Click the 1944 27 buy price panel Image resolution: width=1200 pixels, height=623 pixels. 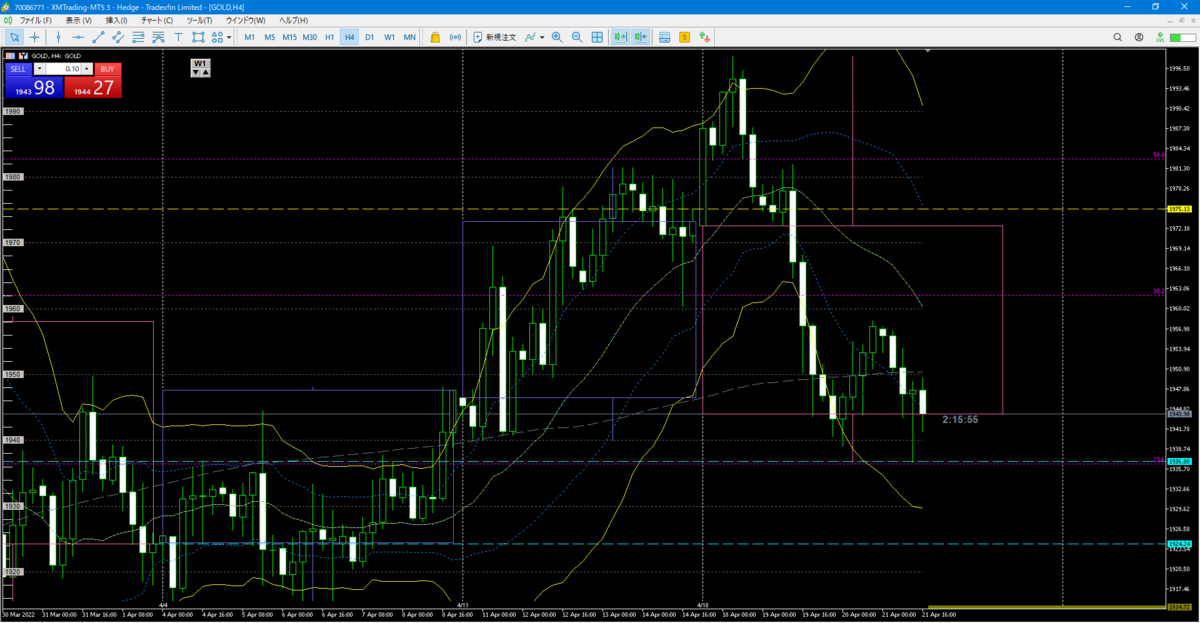pyautogui.click(x=92, y=88)
